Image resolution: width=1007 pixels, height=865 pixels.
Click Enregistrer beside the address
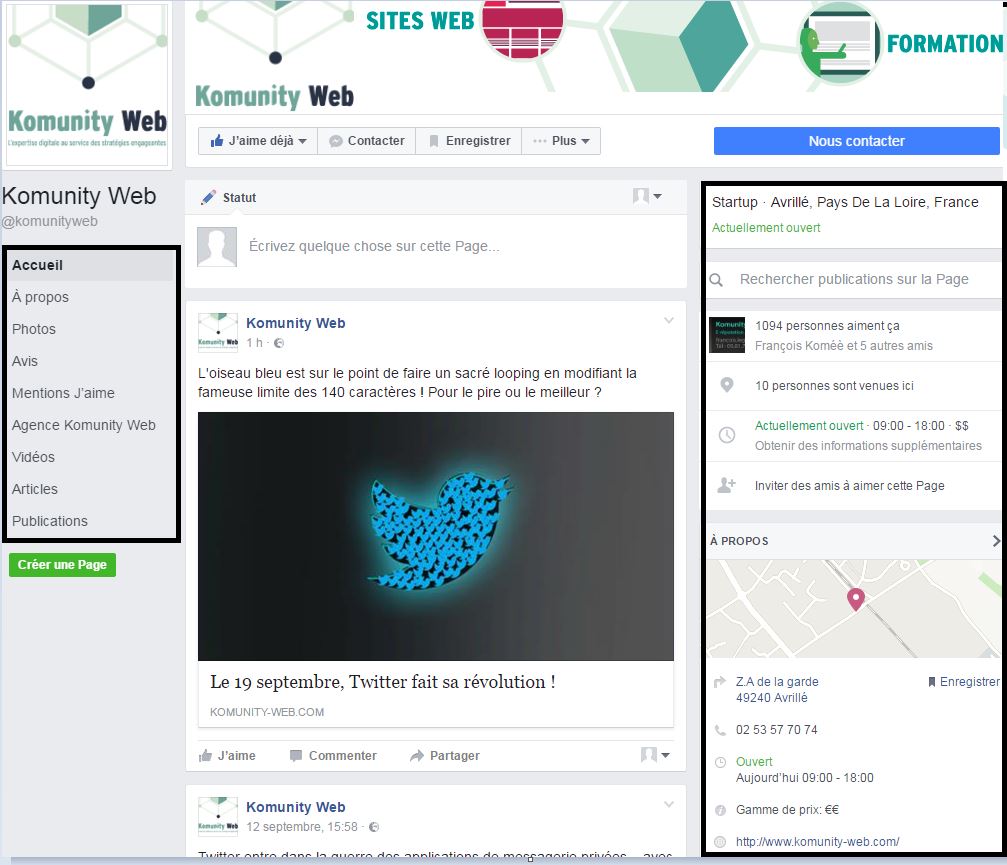[x=963, y=682]
